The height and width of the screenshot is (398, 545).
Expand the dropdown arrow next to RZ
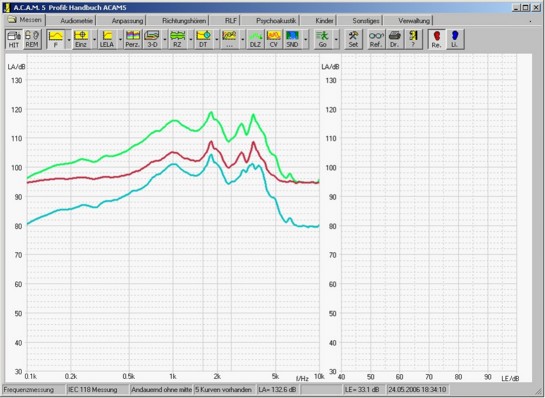(191, 39)
